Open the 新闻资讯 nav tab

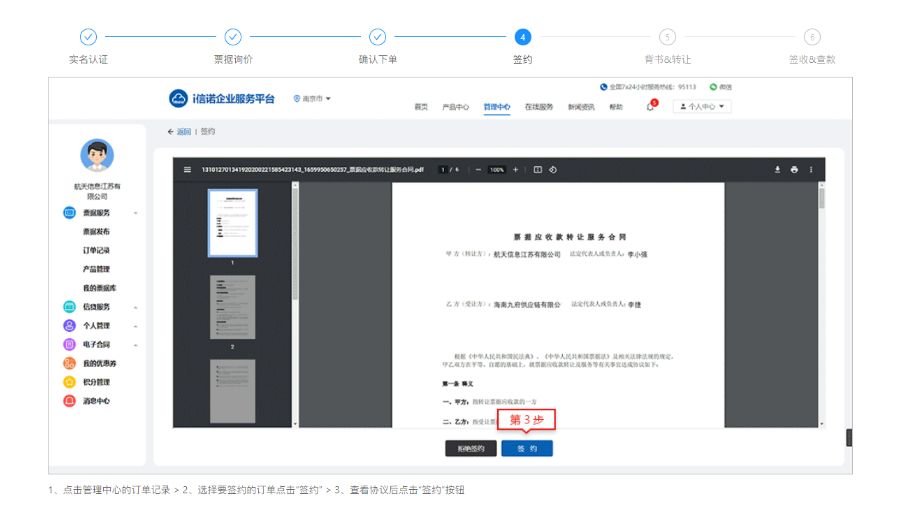[581, 107]
